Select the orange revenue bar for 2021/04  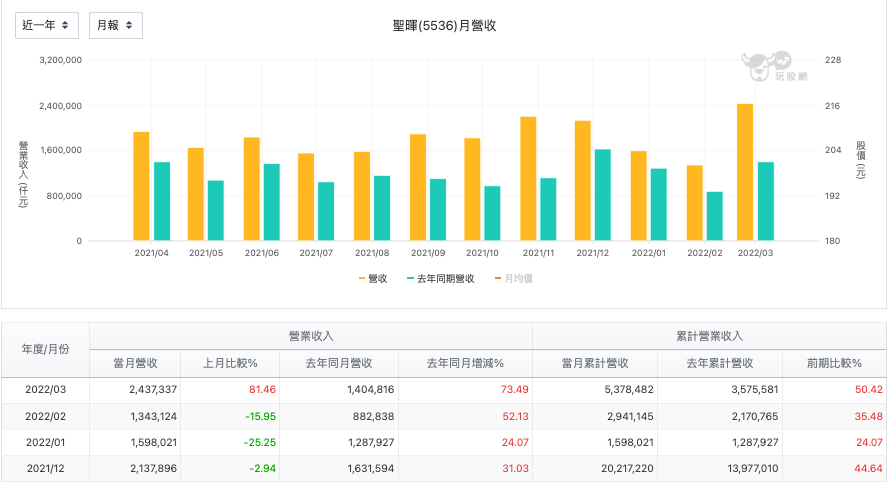tap(141, 186)
